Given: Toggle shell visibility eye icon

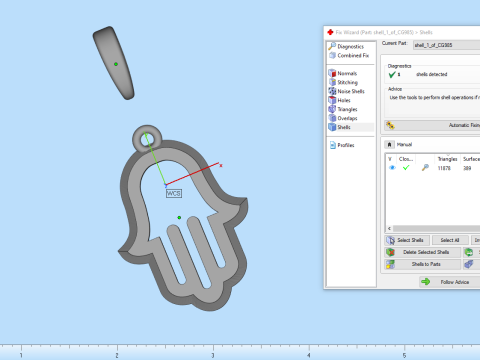Looking at the screenshot, I should pos(392,168).
